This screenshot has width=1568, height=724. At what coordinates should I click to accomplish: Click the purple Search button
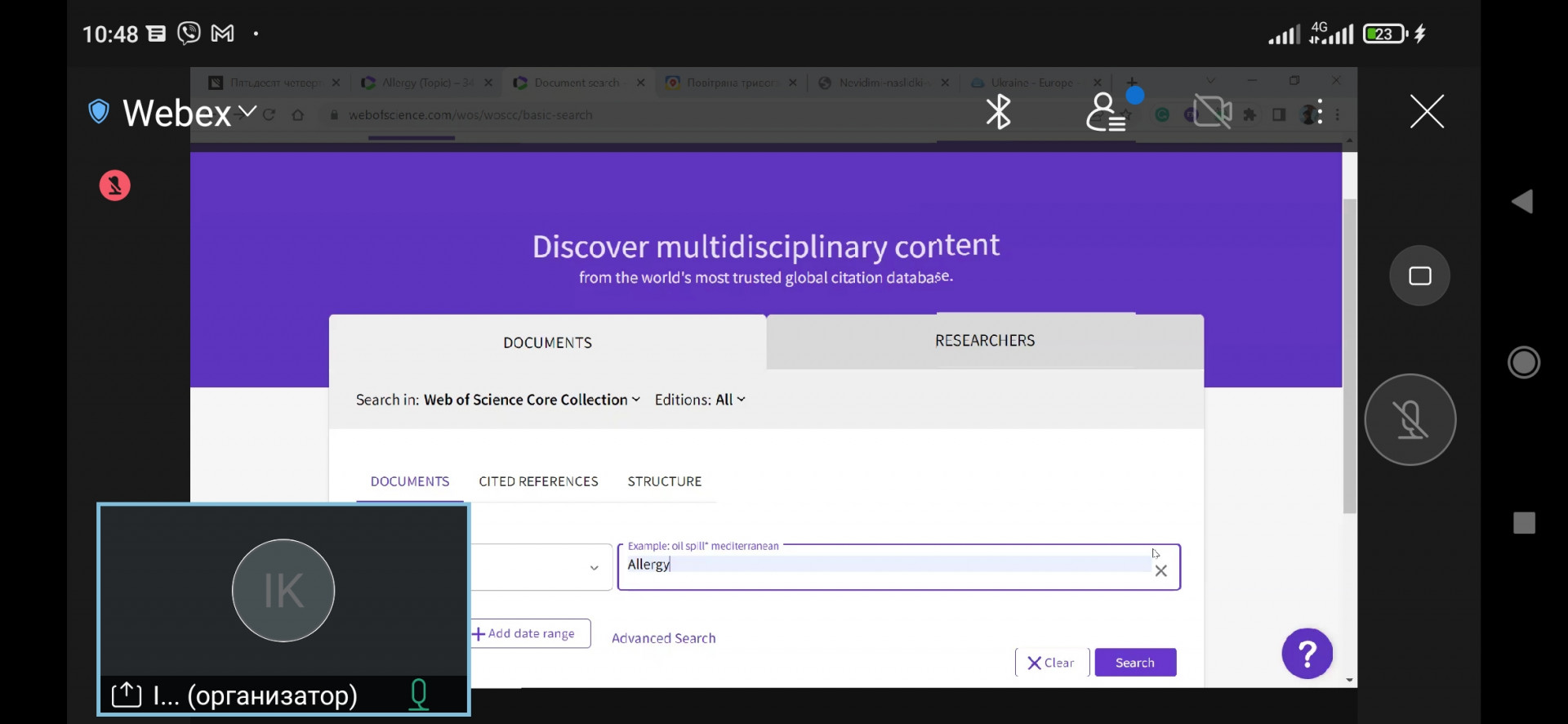pos(1134,663)
